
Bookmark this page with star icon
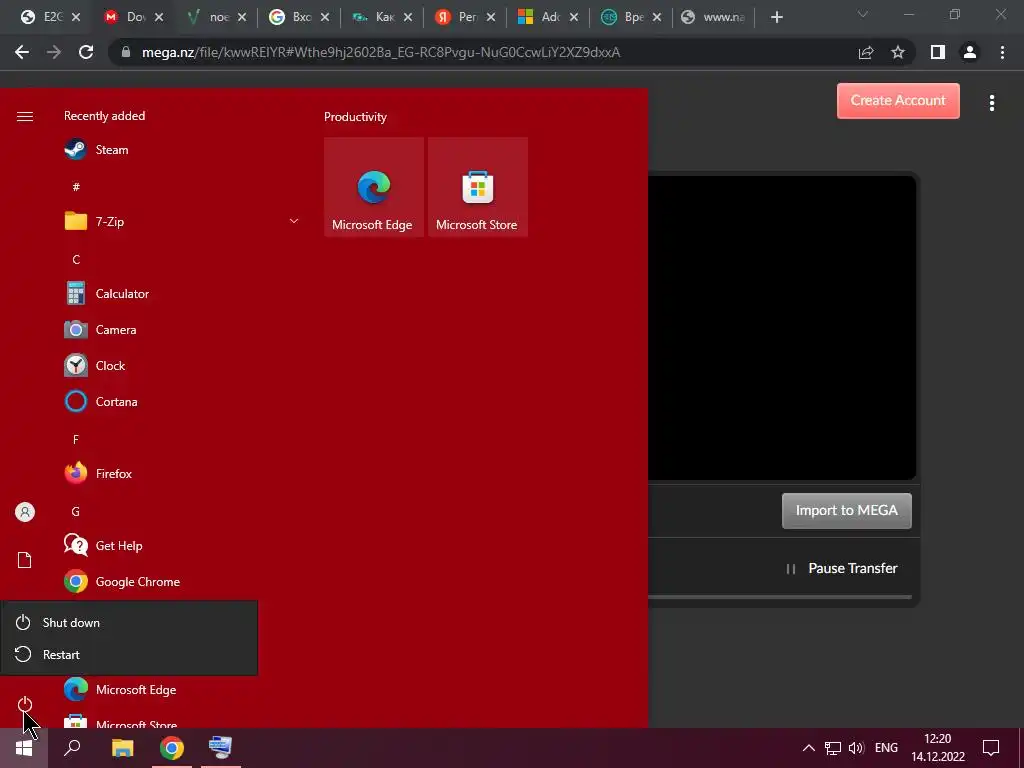pyautogui.click(x=898, y=52)
